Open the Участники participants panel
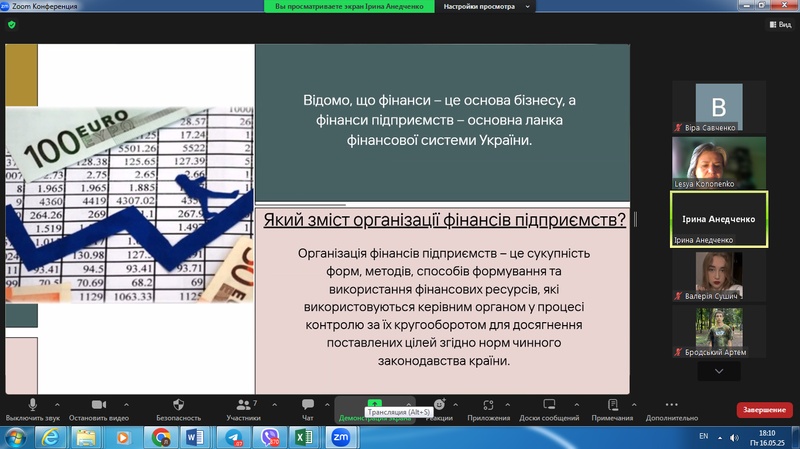The height and width of the screenshot is (449, 800). point(243,410)
